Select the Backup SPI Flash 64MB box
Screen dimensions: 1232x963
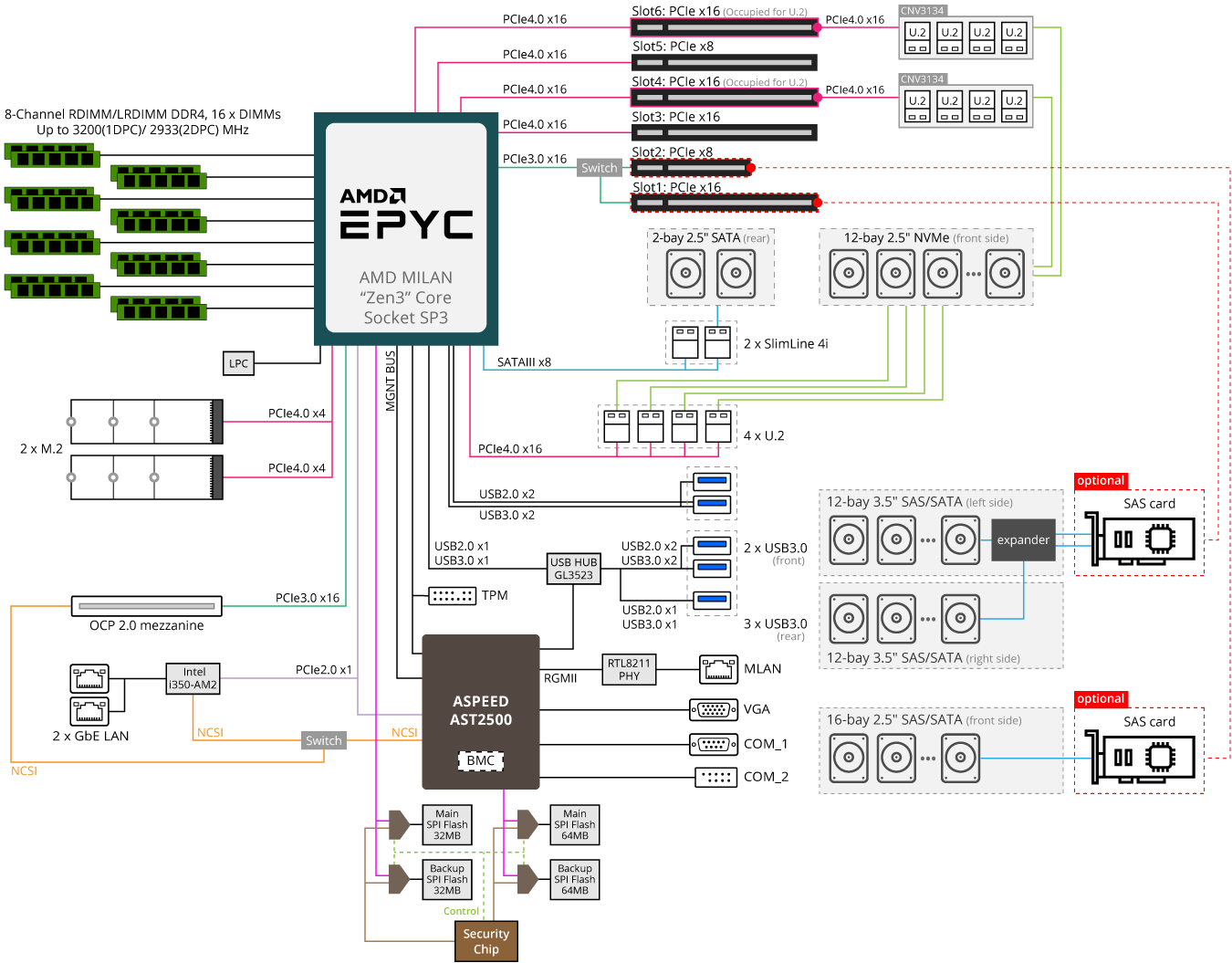(575, 879)
